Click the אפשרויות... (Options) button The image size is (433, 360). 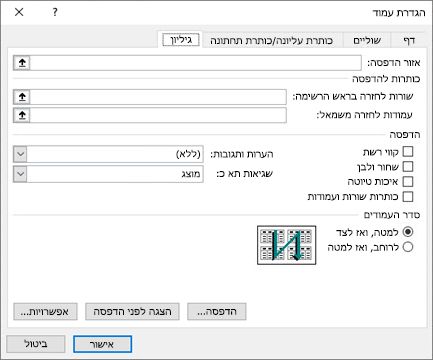(x=45, y=312)
